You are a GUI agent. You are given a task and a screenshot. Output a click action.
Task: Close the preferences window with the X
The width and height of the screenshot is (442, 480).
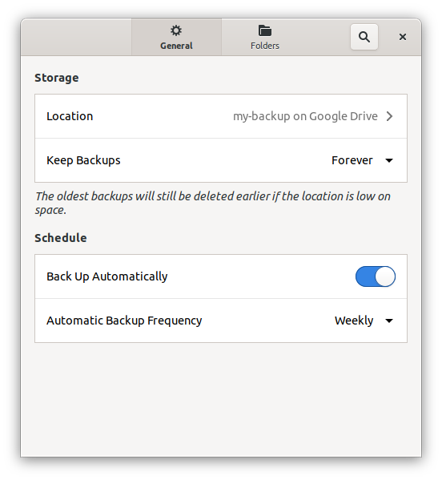coord(402,37)
